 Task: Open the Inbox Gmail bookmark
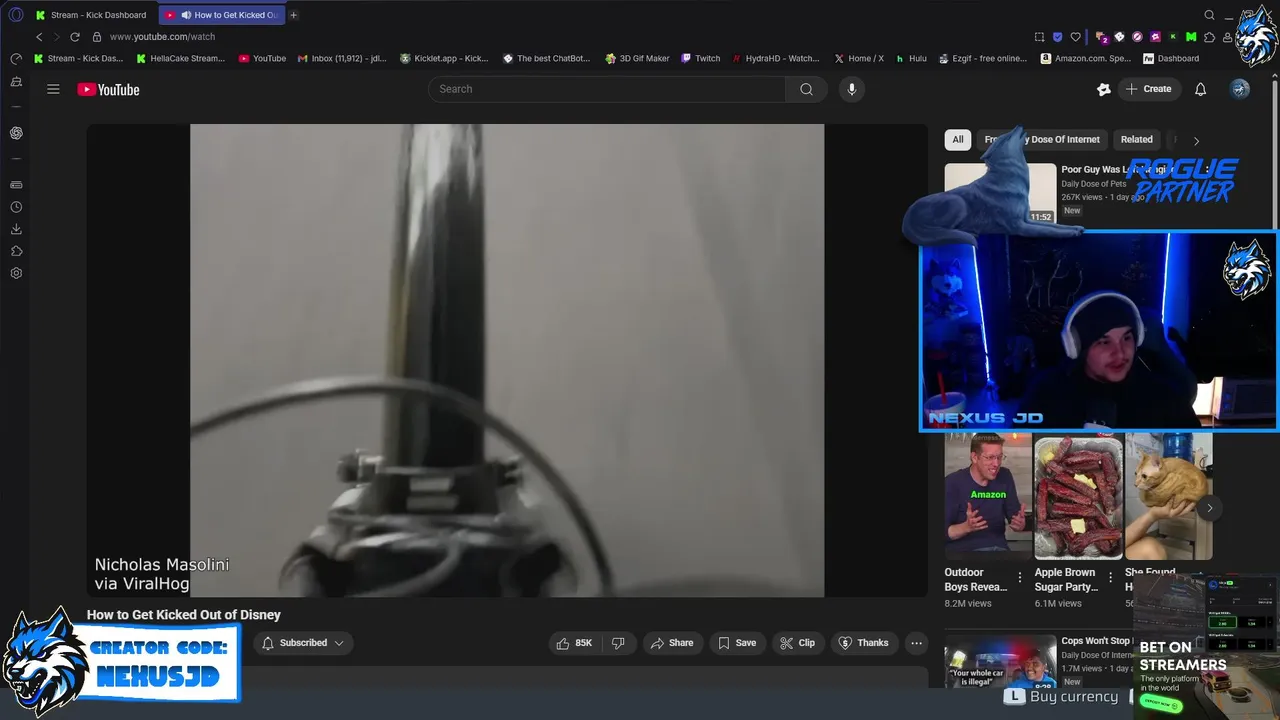[342, 59]
